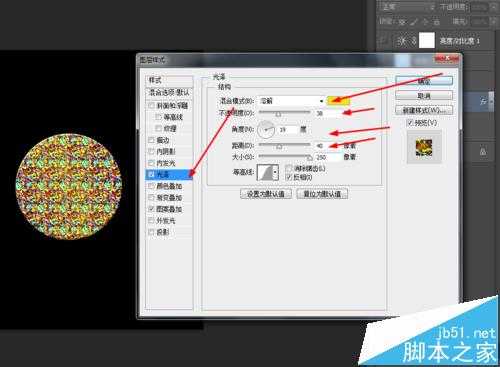The width and height of the screenshot is (500, 367).
Task: Expand Layers panel opacity arrow
Action: pyautogui.click(x=493, y=7)
